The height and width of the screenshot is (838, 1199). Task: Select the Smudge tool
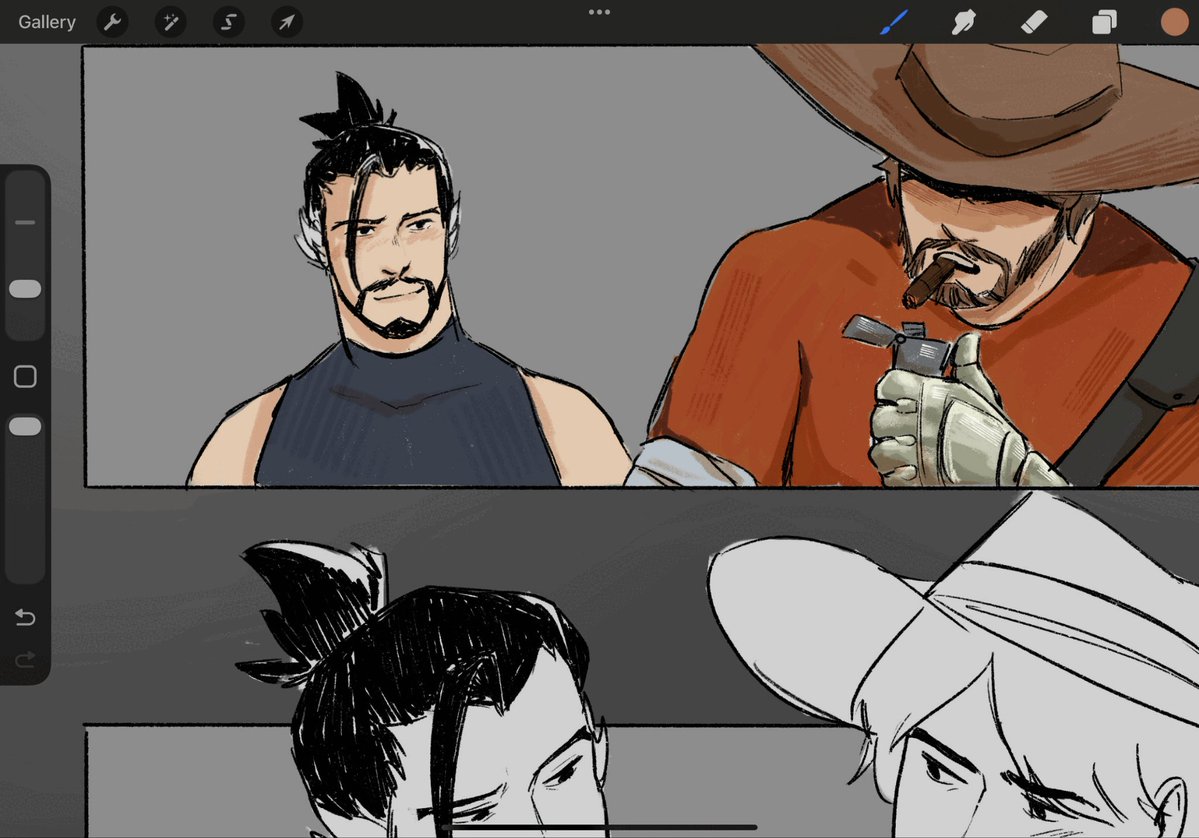(x=963, y=22)
